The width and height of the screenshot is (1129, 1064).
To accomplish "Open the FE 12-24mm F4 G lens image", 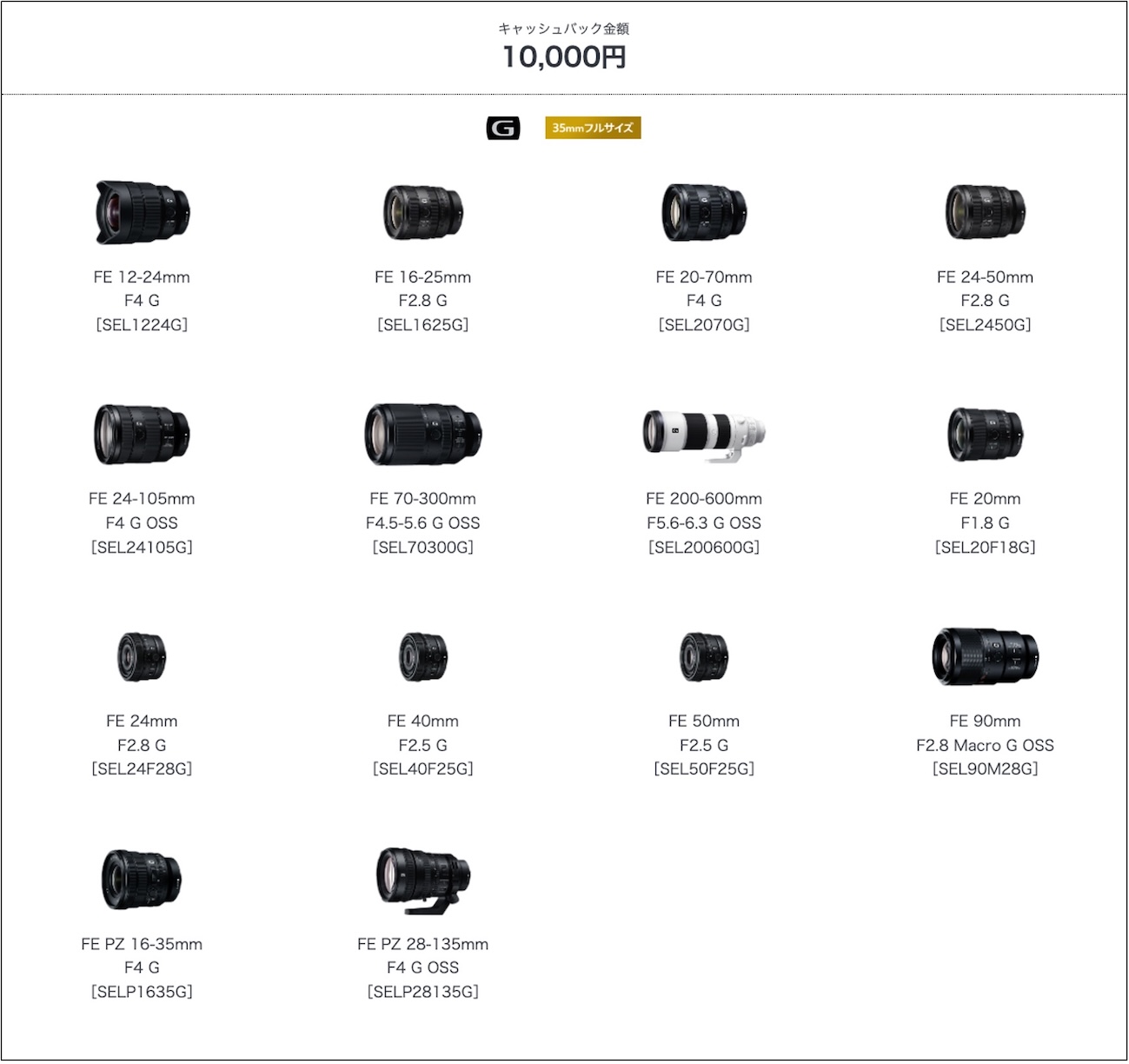I will 142,212.
